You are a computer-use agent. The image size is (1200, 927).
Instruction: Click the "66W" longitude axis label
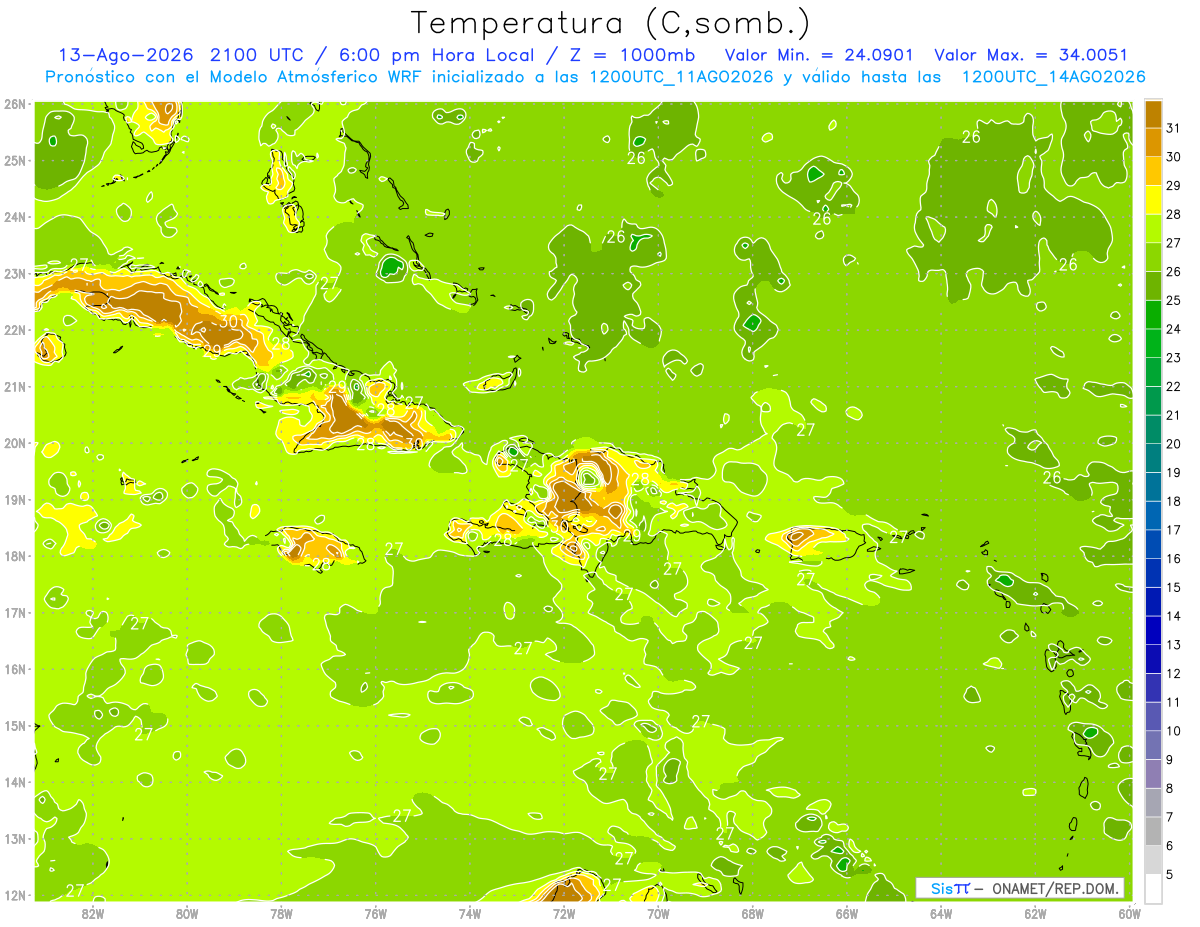click(846, 914)
